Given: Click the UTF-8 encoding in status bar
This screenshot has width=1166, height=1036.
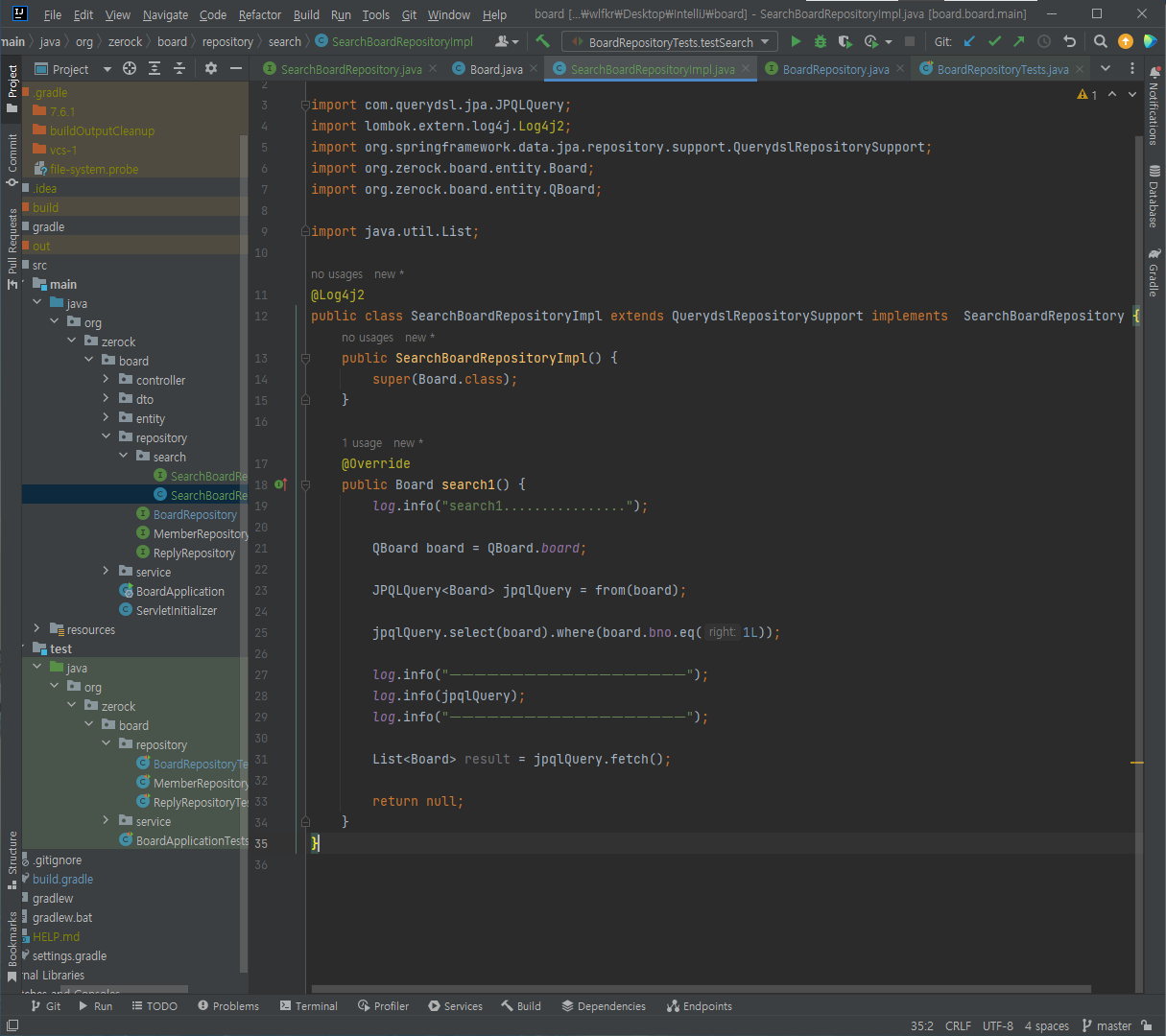Looking at the screenshot, I should pyautogui.click(x=997, y=1025).
